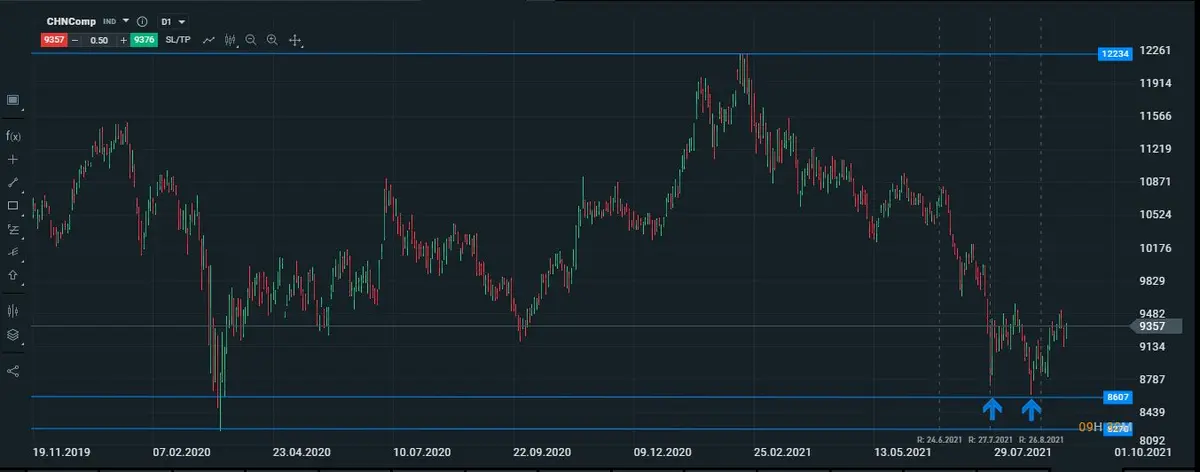Select the arrow drawing tool in sidebar
The image size is (1200, 472).
(13, 275)
